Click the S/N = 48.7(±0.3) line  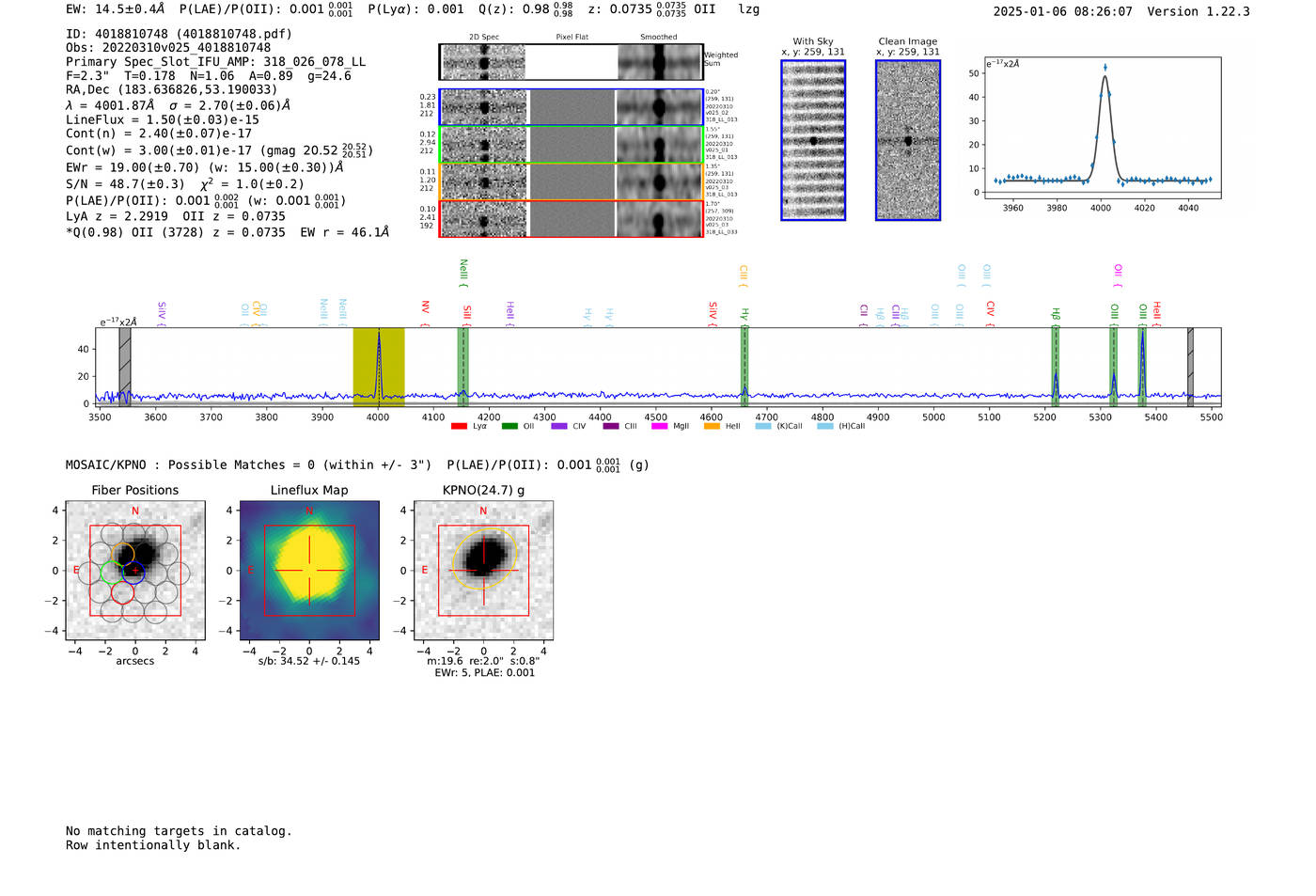click(x=185, y=184)
